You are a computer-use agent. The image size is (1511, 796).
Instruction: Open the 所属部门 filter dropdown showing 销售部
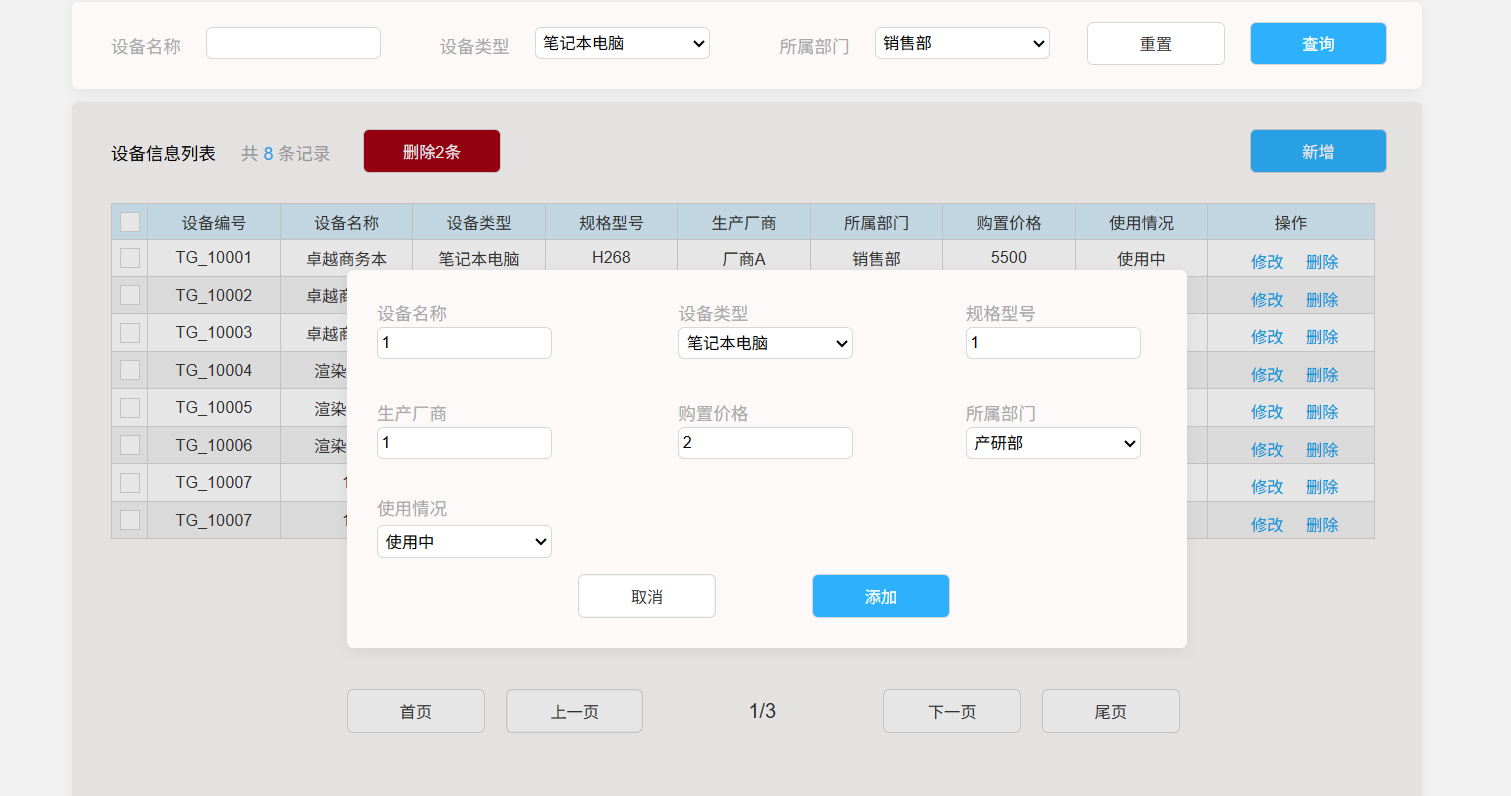(962, 43)
